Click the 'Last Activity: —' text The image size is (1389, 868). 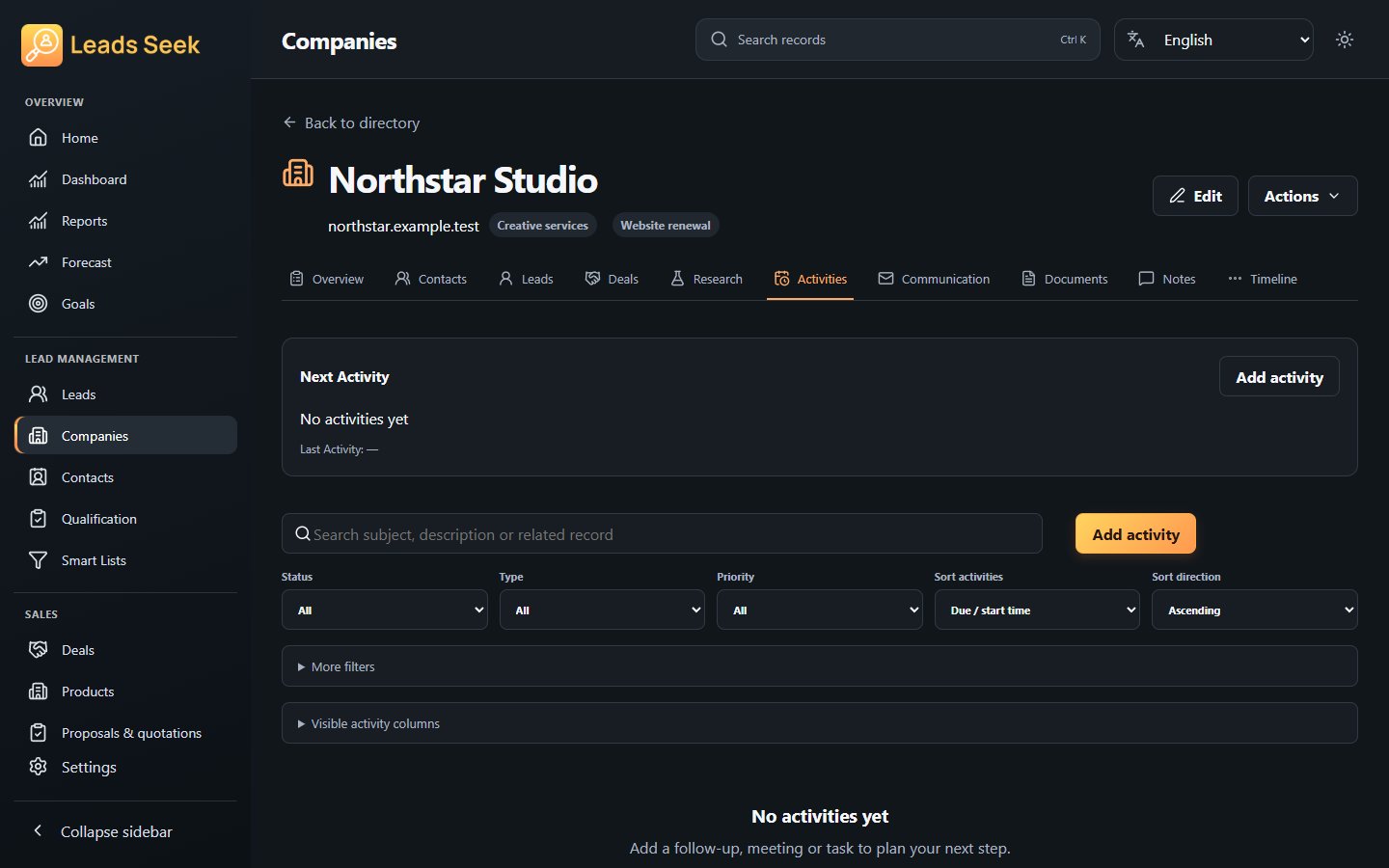(x=339, y=449)
